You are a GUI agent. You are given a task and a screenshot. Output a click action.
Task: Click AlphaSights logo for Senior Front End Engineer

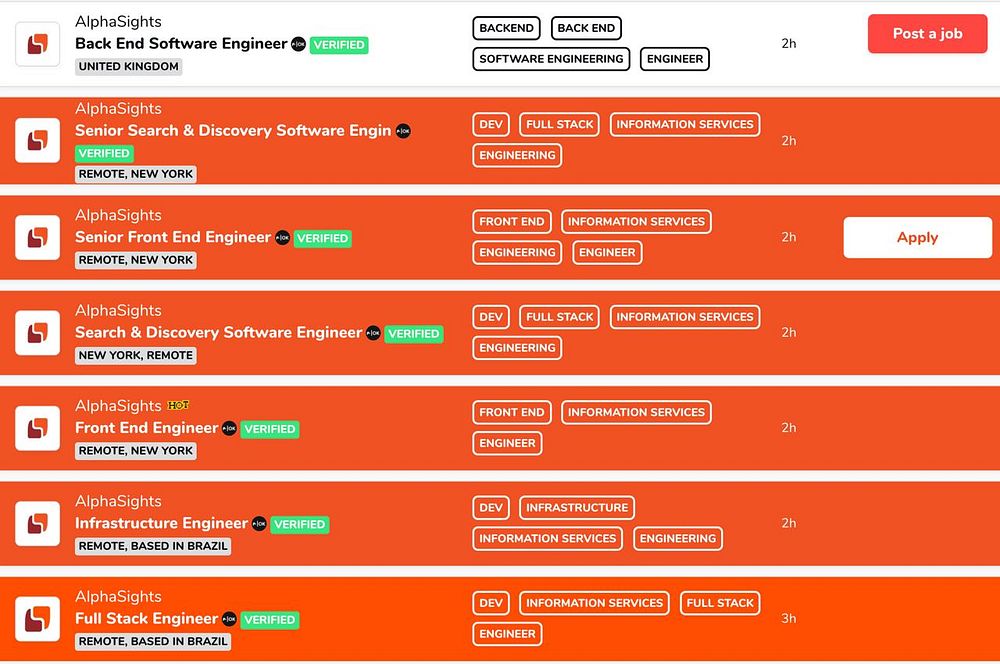[x=38, y=237]
